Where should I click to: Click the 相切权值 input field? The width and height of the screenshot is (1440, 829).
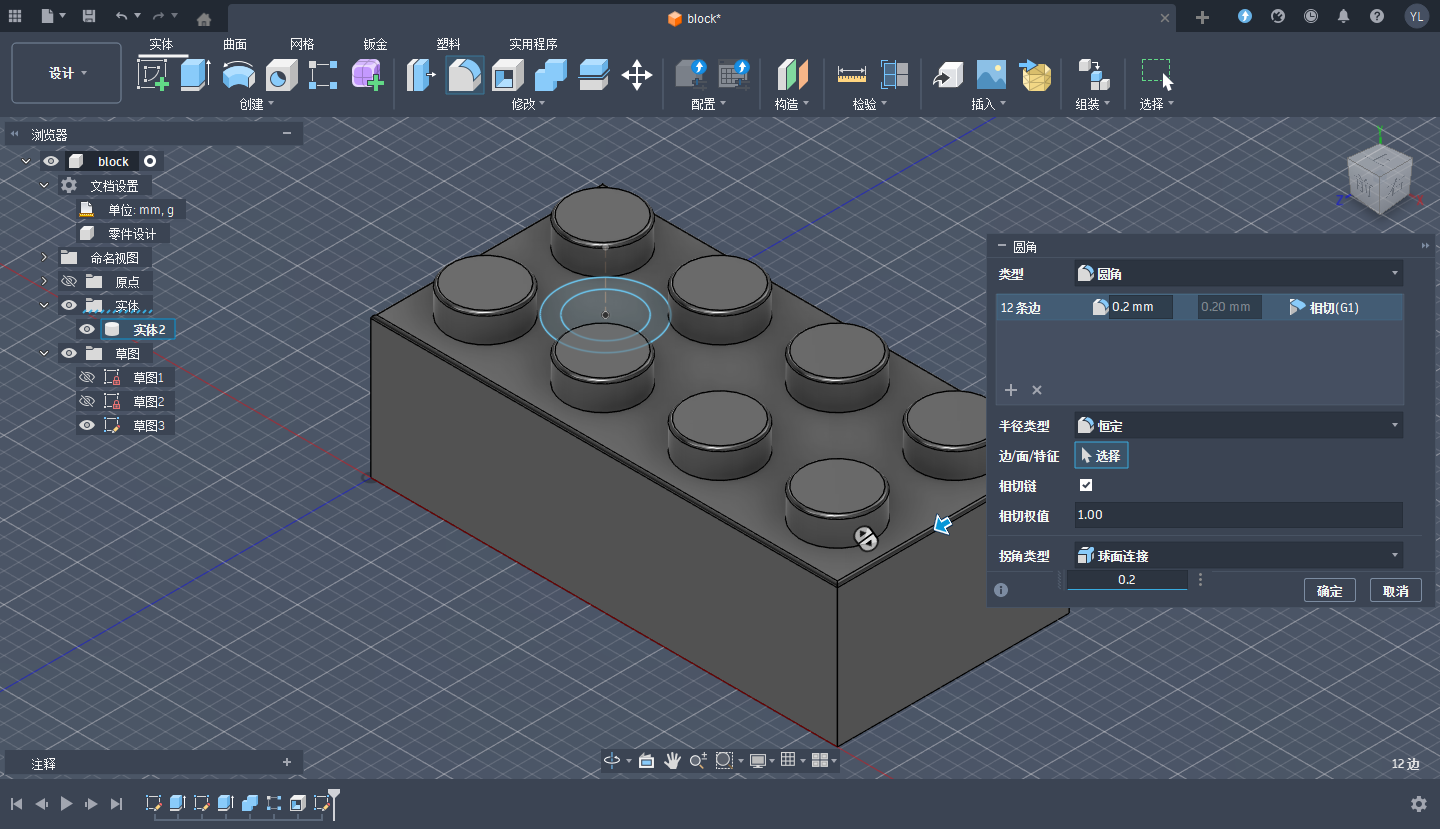pos(1238,515)
